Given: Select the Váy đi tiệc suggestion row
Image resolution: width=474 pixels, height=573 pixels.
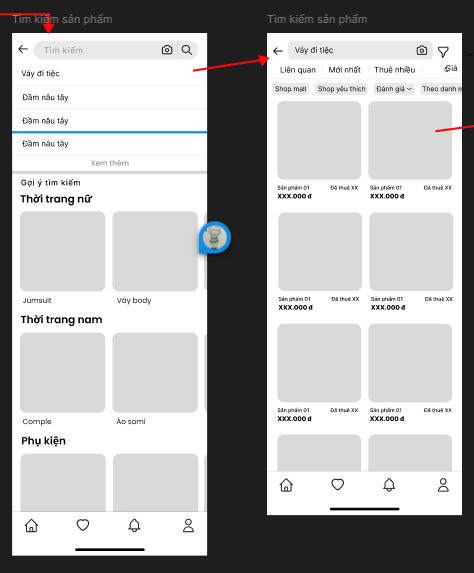Looking at the screenshot, I should pyautogui.click(x=109, y=73).
